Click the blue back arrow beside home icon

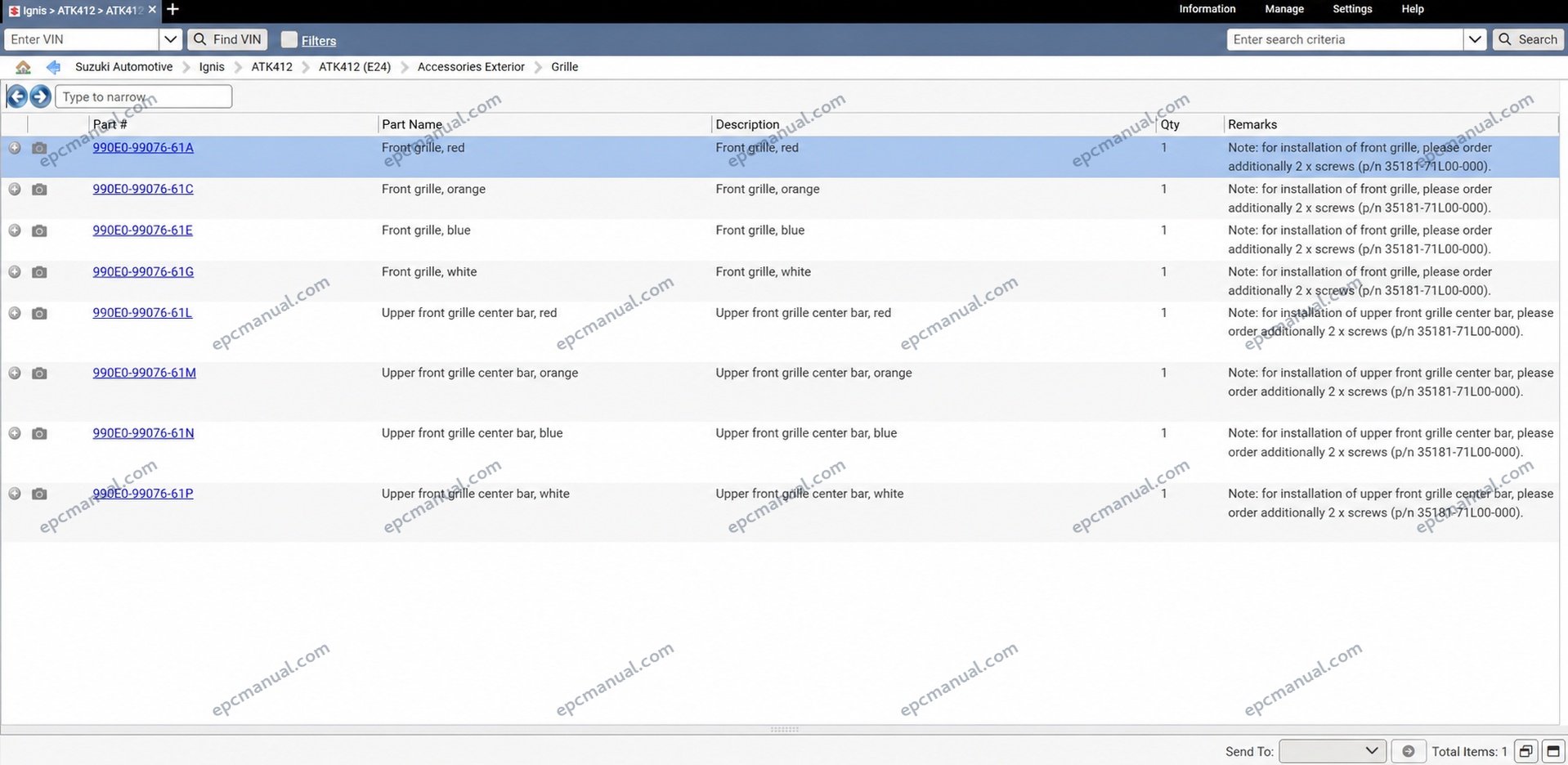(53, 67)
